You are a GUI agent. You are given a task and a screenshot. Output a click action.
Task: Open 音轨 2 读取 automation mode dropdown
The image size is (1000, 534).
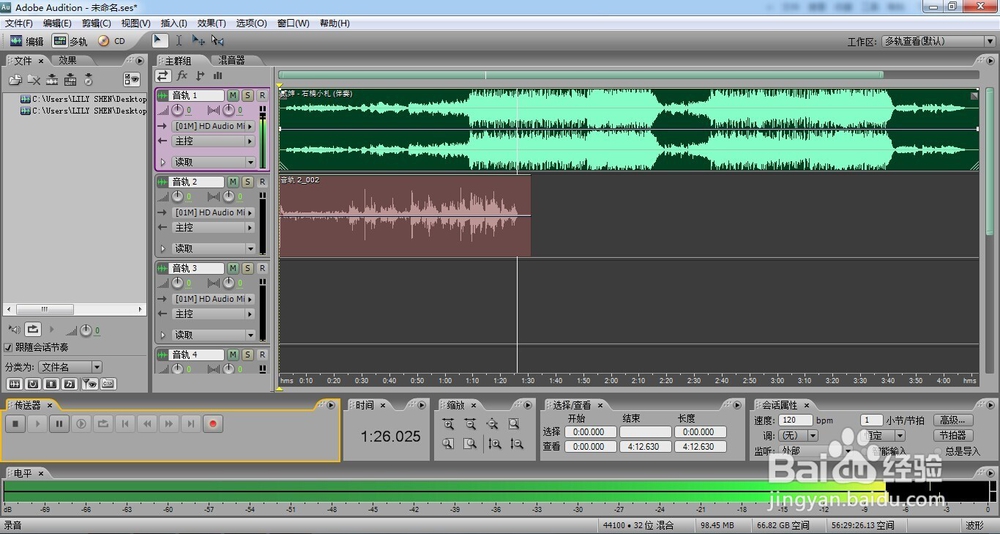point(214,249)
